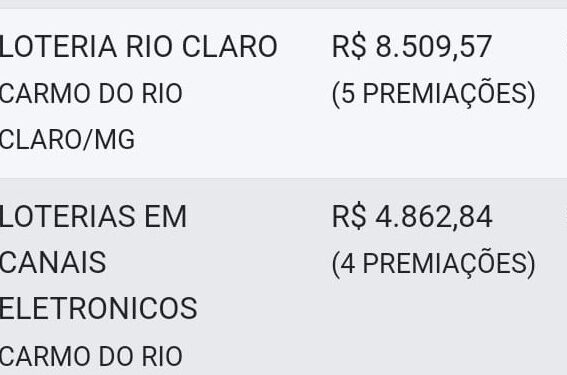
Task: Click the LOTERIAS EM title line
Action: (93, 217)
